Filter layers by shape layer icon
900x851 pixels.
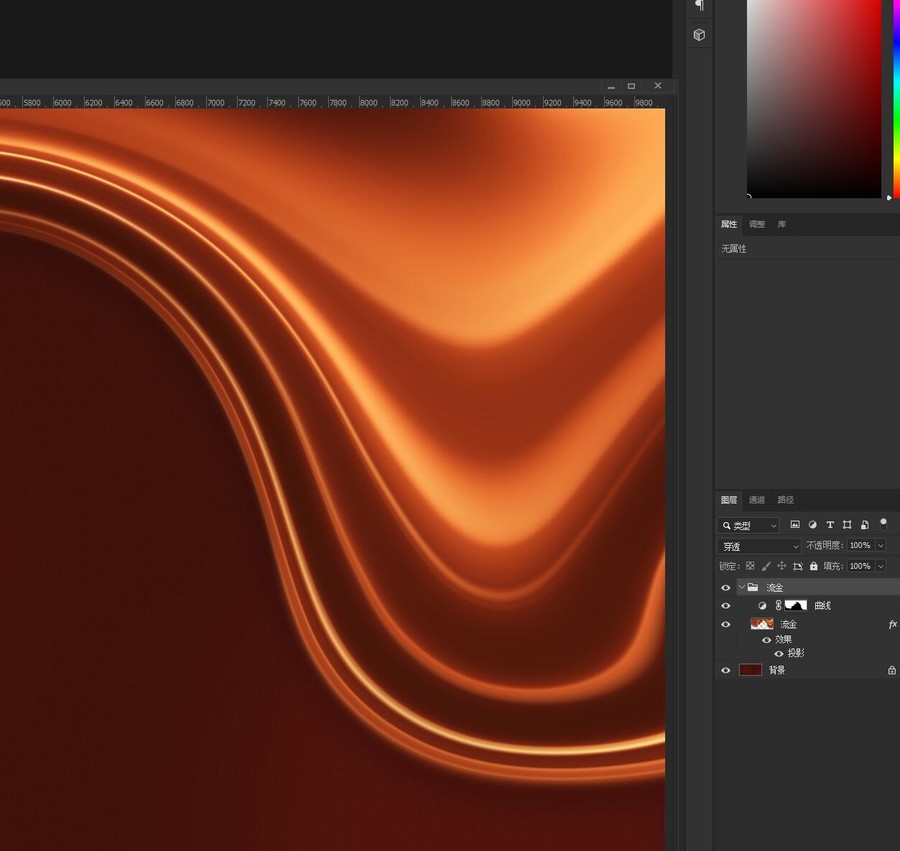[847, 524]
